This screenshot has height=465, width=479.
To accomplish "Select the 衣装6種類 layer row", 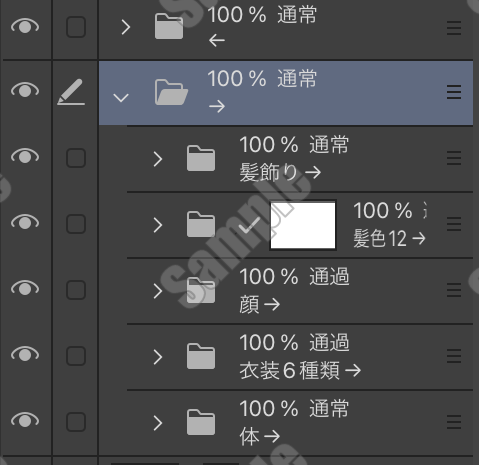I will [300, 357].
